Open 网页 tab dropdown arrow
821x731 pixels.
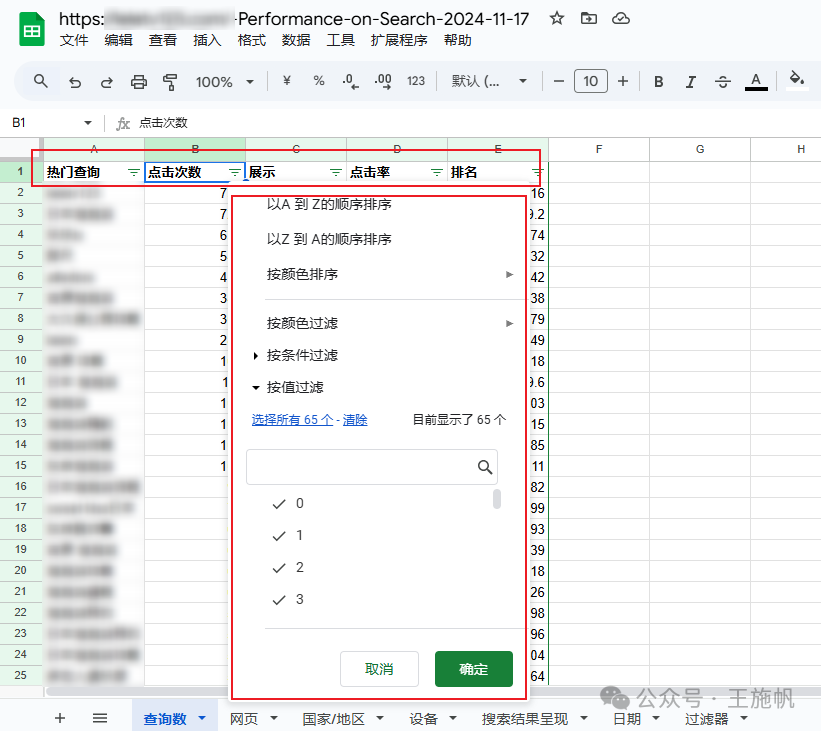click(x=273, y=718)
